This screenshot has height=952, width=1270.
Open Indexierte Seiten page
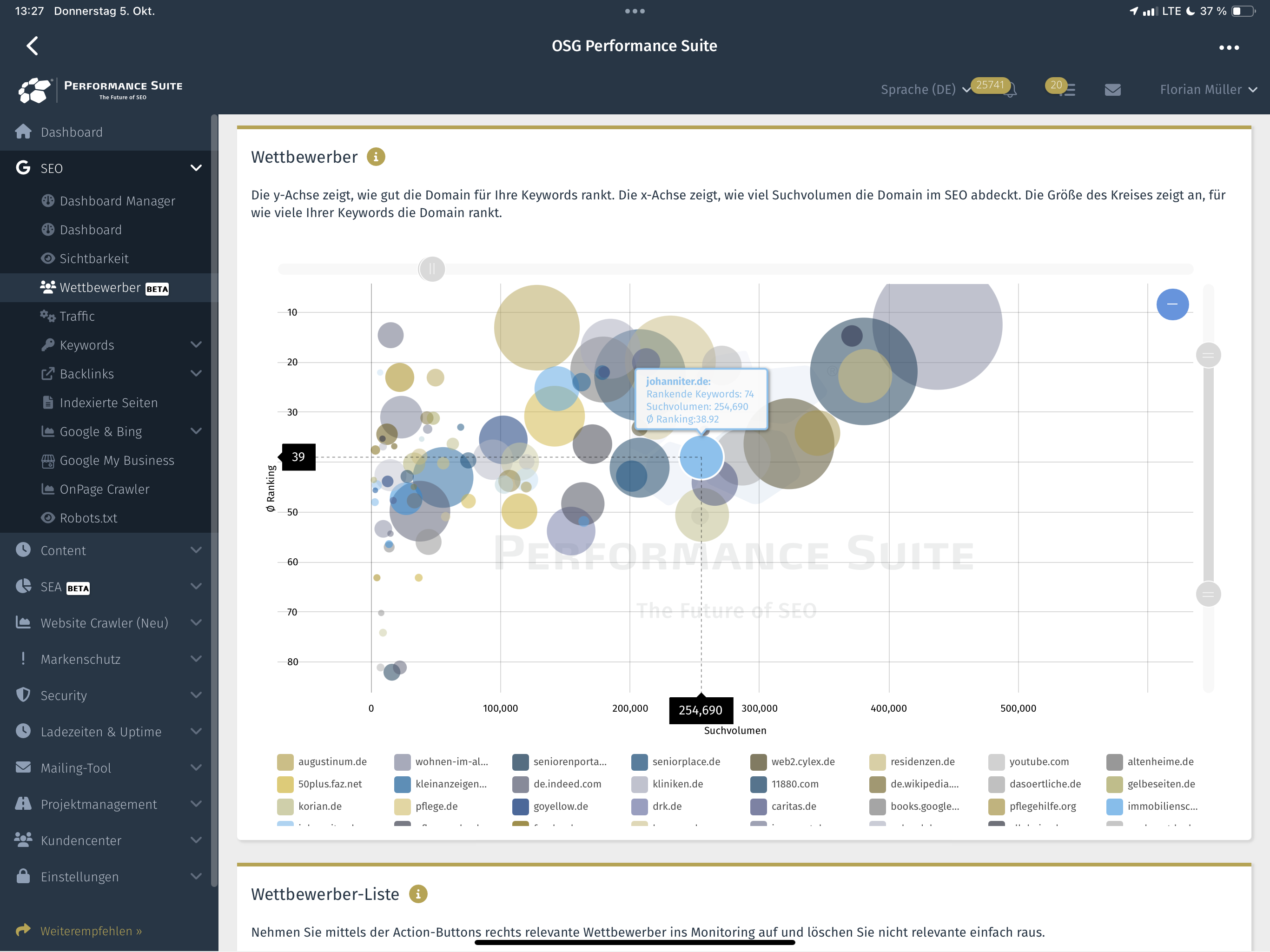[108, 403]
